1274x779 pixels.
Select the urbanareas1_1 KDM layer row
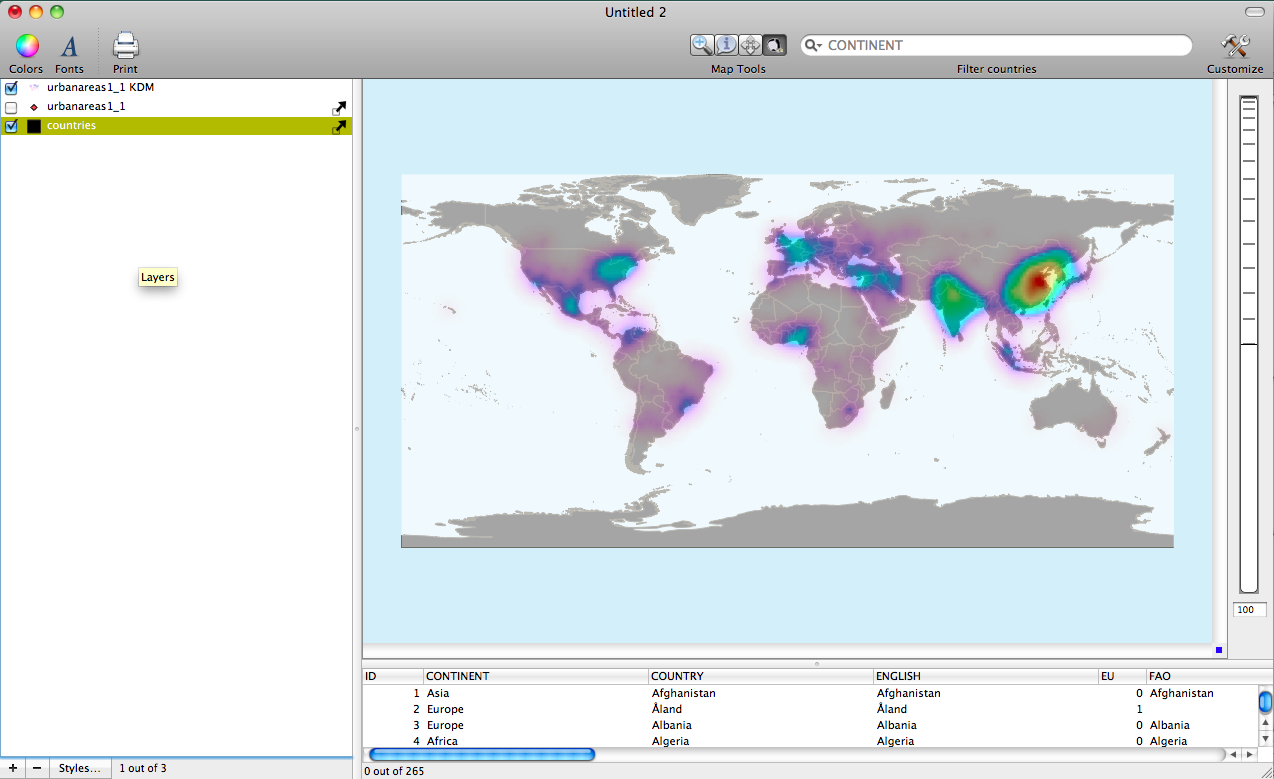[100, 88]
